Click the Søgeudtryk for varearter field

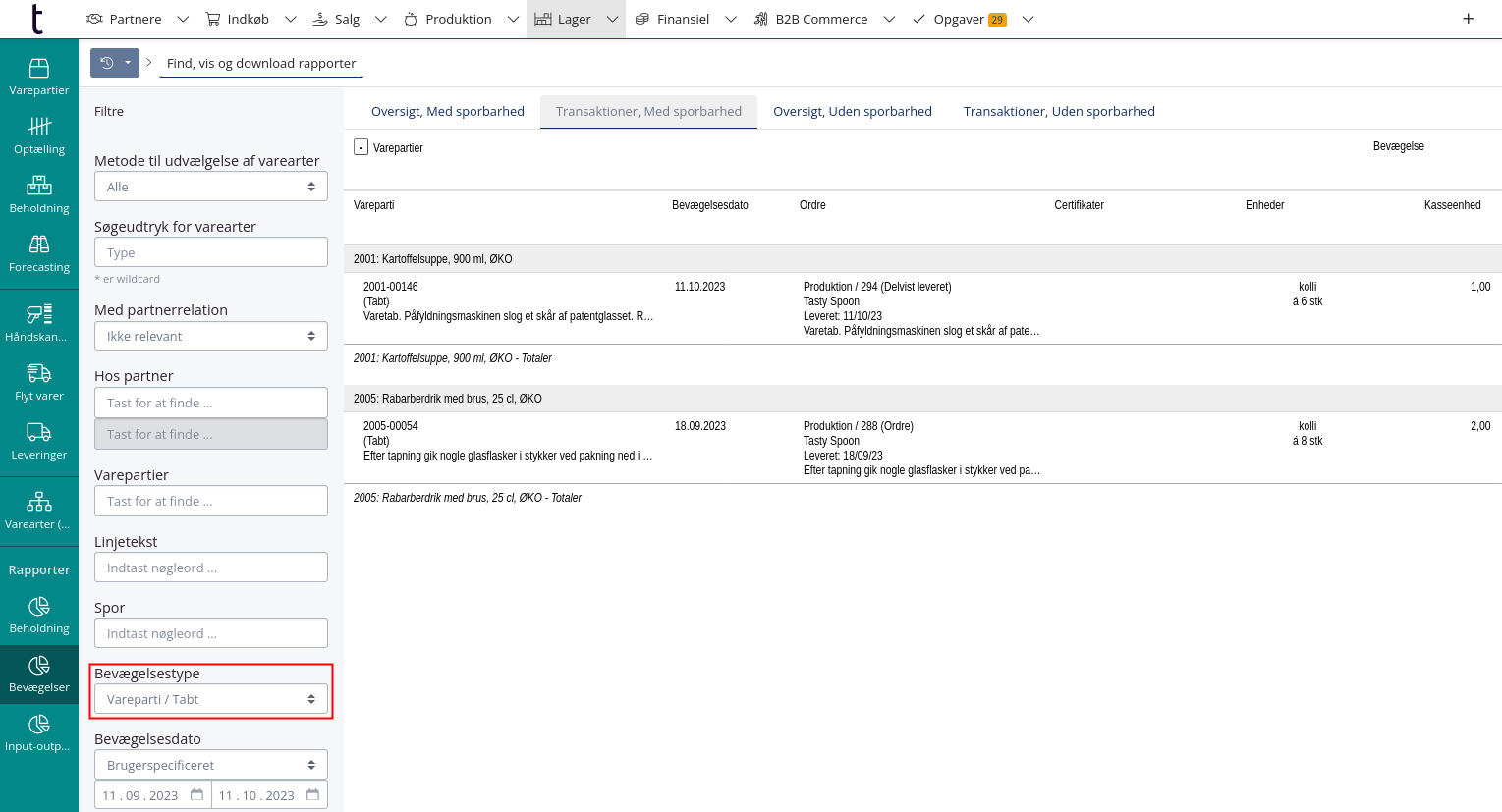tap(210, 251)
